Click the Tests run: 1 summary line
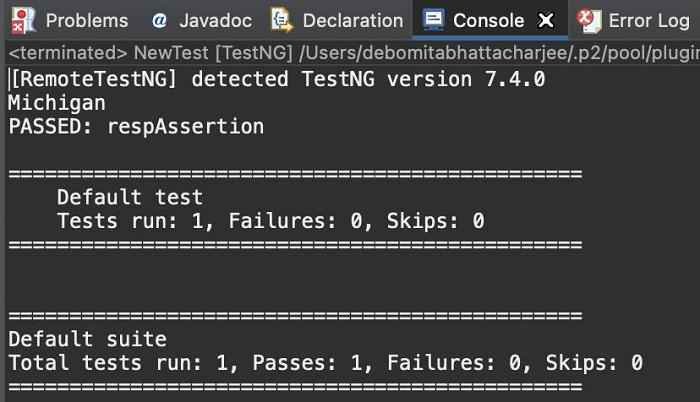Screen dimensions: 700x402 pos(270,221)
